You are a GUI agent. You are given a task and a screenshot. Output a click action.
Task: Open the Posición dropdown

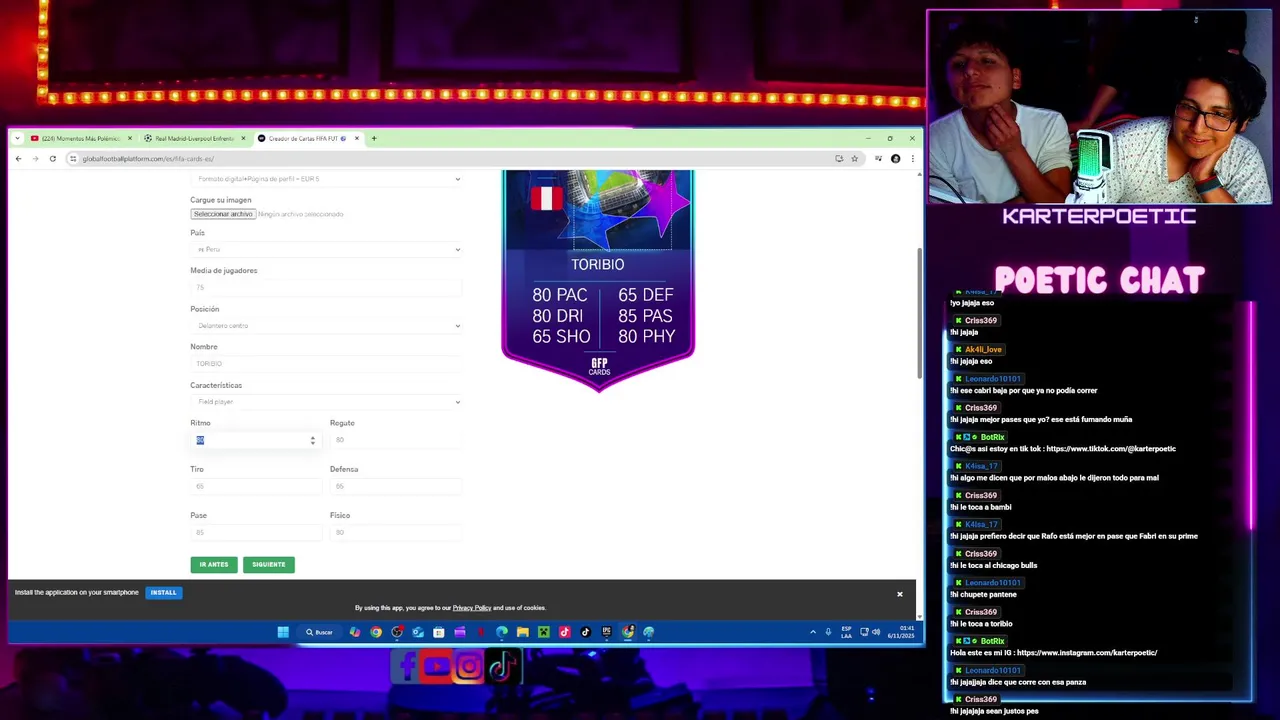point(326,325)
